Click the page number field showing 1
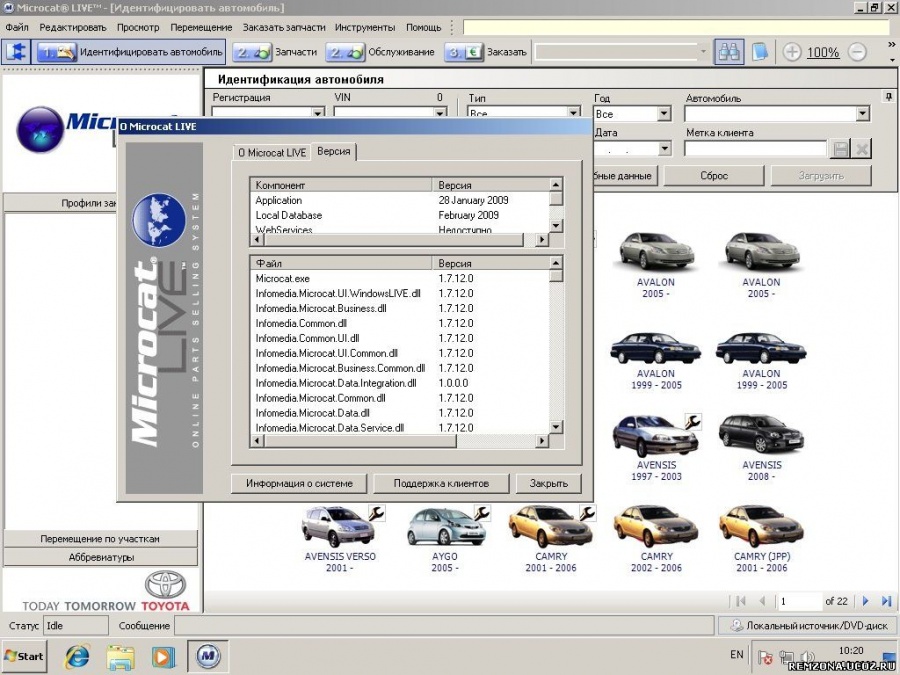The width and height of the screenshot is (900, 675). click(798, 602)
